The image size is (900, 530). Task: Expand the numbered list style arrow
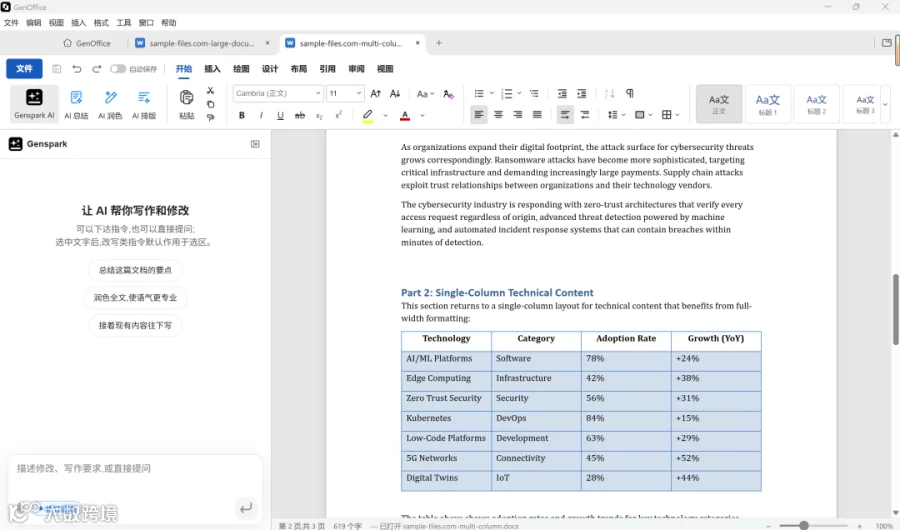(x=519, y=93)
